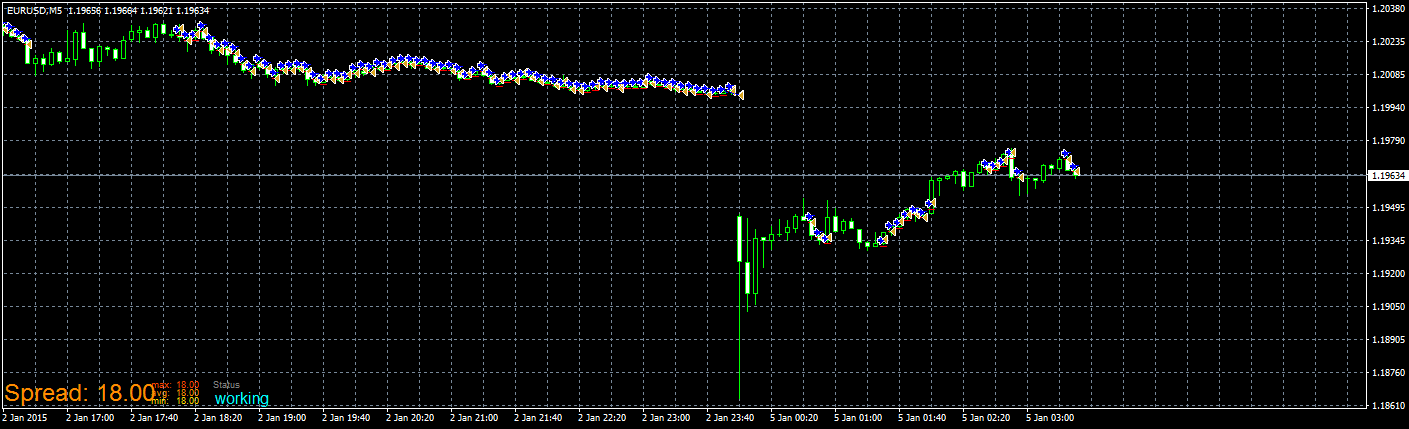The height and width of the screenshot is (429, 1409).
Task: Click the 2 Jan 23:40 time label
Action: pos(730,418)
